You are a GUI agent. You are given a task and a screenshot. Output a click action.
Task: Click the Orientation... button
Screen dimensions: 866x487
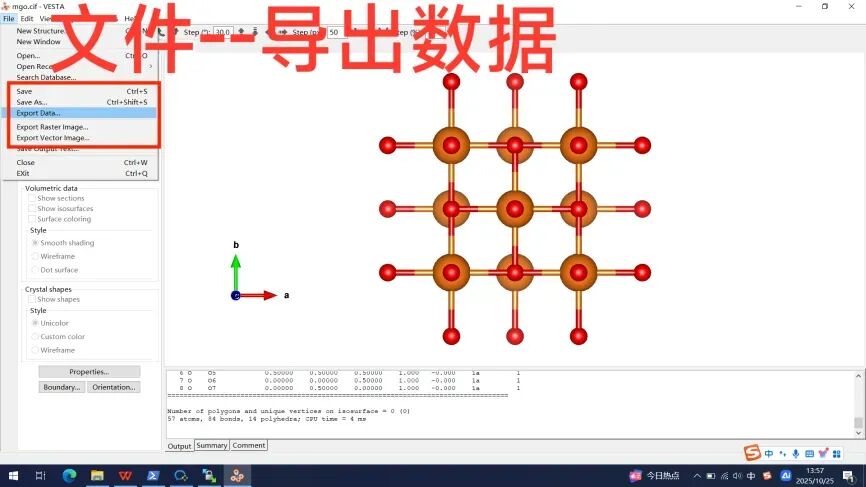pyautogui.click(x=114, y=387)
